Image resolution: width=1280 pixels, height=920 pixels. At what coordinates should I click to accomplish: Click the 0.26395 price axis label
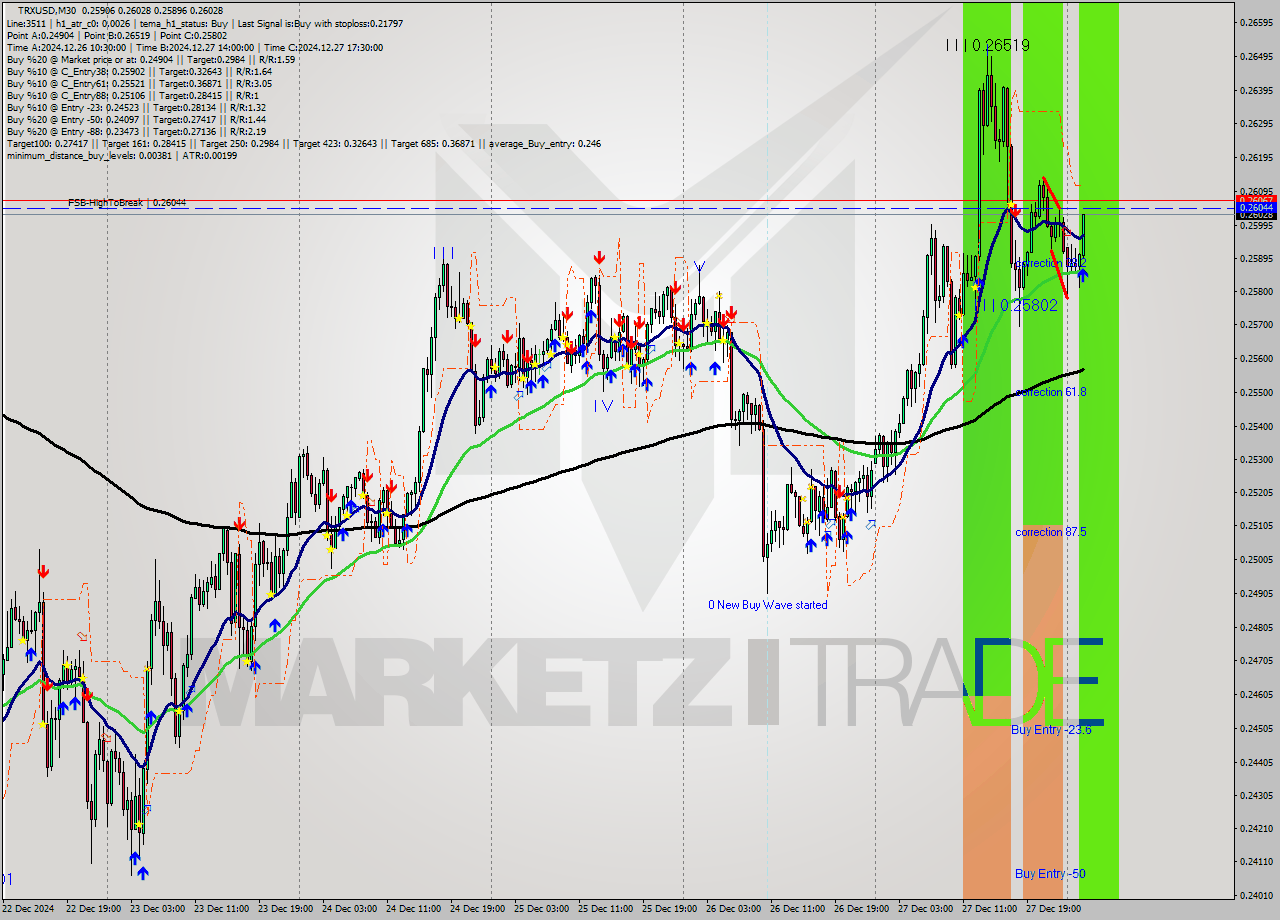(x=1254, y=90)
